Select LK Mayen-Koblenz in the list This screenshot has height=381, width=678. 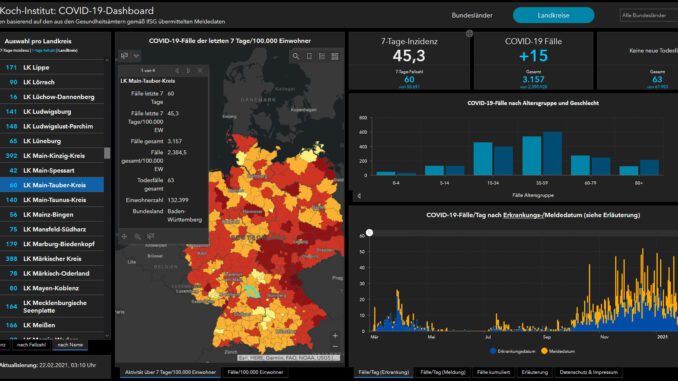52,288
